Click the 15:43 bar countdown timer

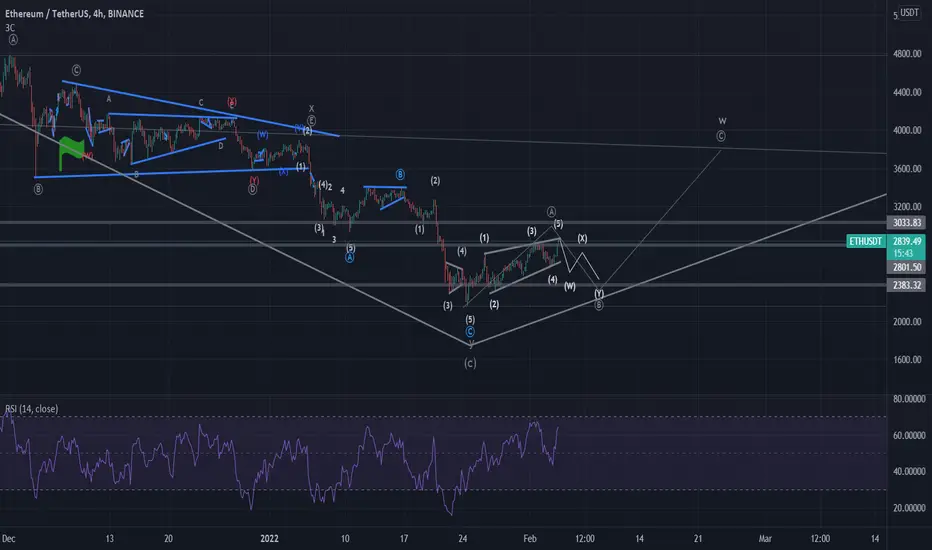coord(903,253)
